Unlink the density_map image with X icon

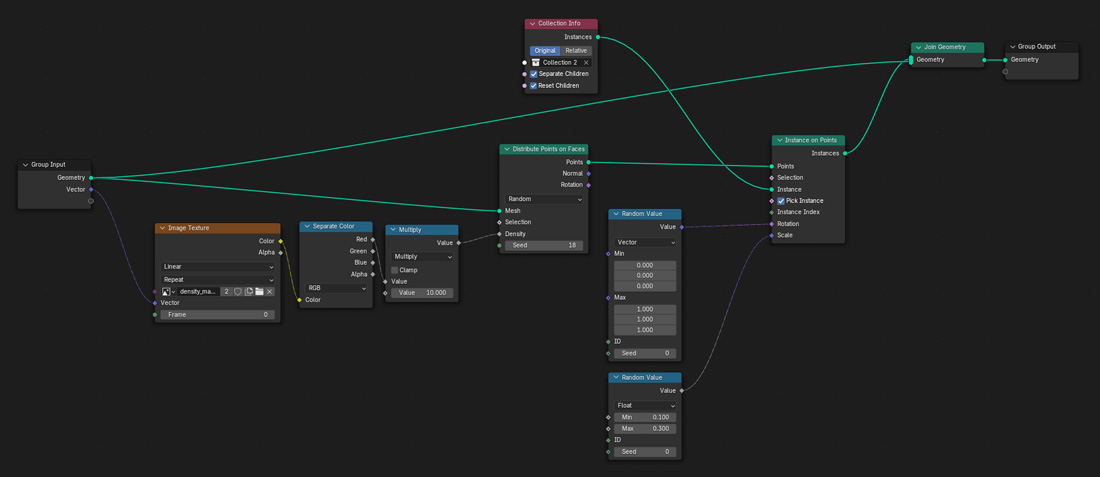point(270,292)
